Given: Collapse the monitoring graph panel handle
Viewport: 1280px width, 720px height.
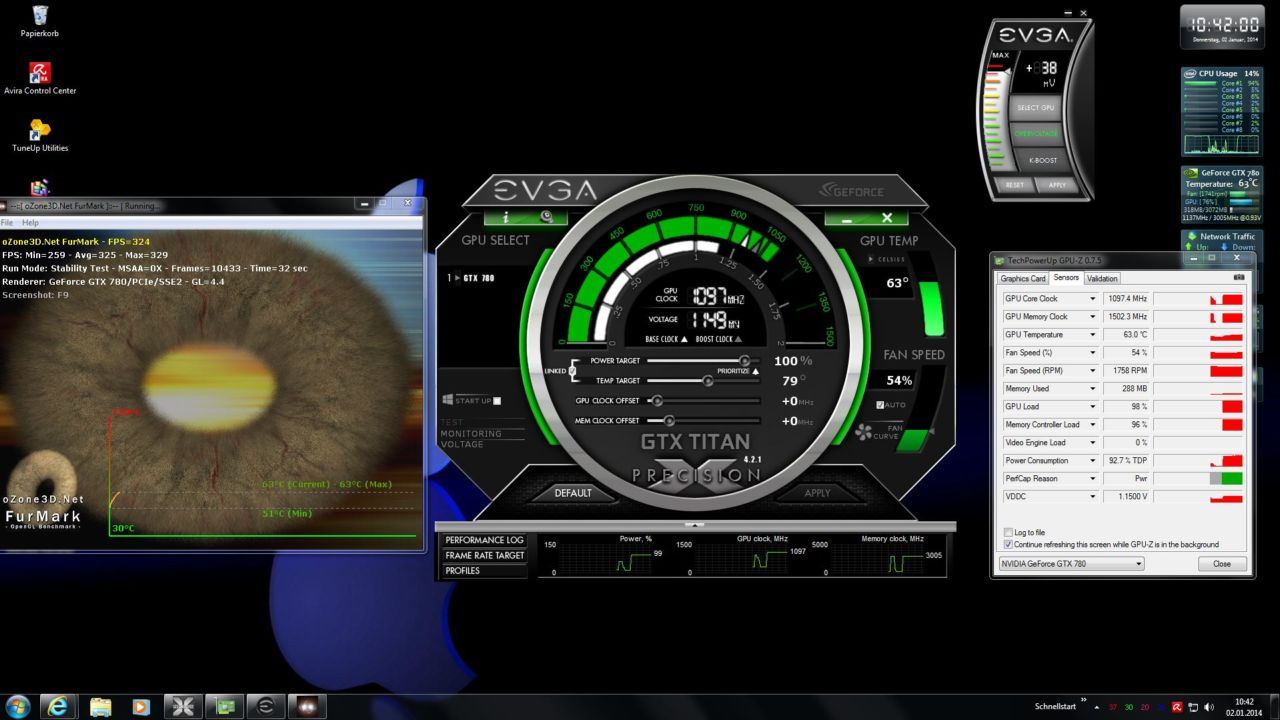Looking at the screenshot, I should pyautogui.click(x=696, y=525).
